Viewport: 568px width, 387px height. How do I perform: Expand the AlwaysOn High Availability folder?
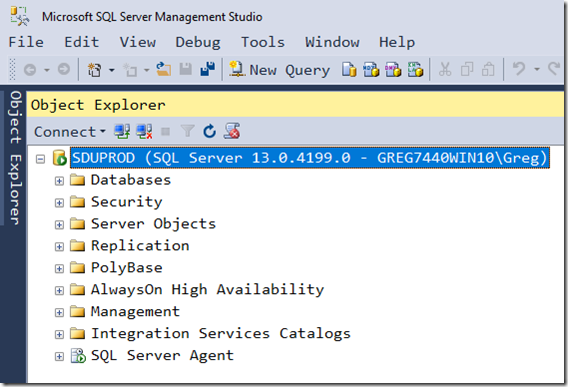point(59,290)
